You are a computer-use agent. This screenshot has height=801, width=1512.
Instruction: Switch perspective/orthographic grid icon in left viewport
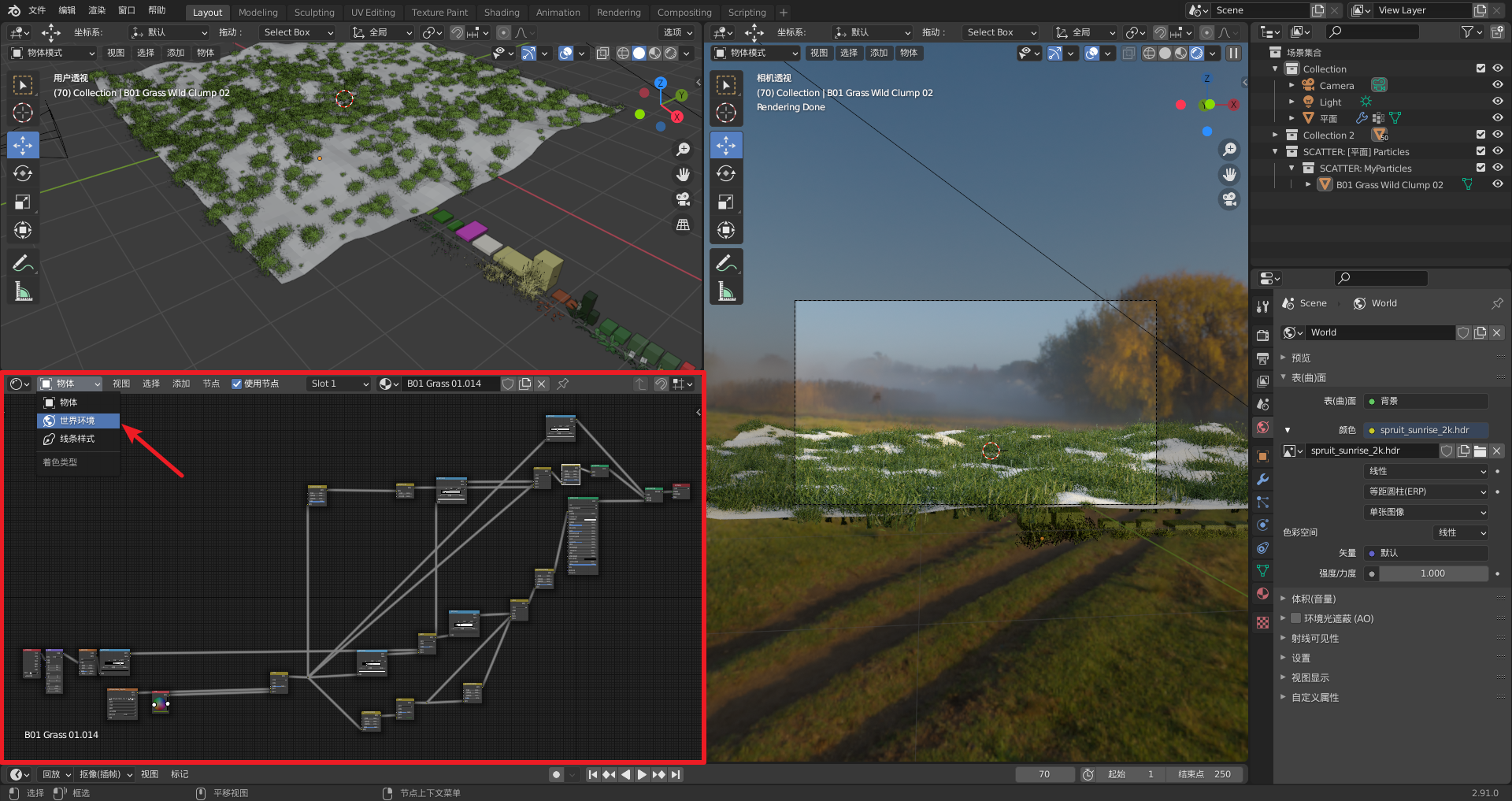[683, 224]
